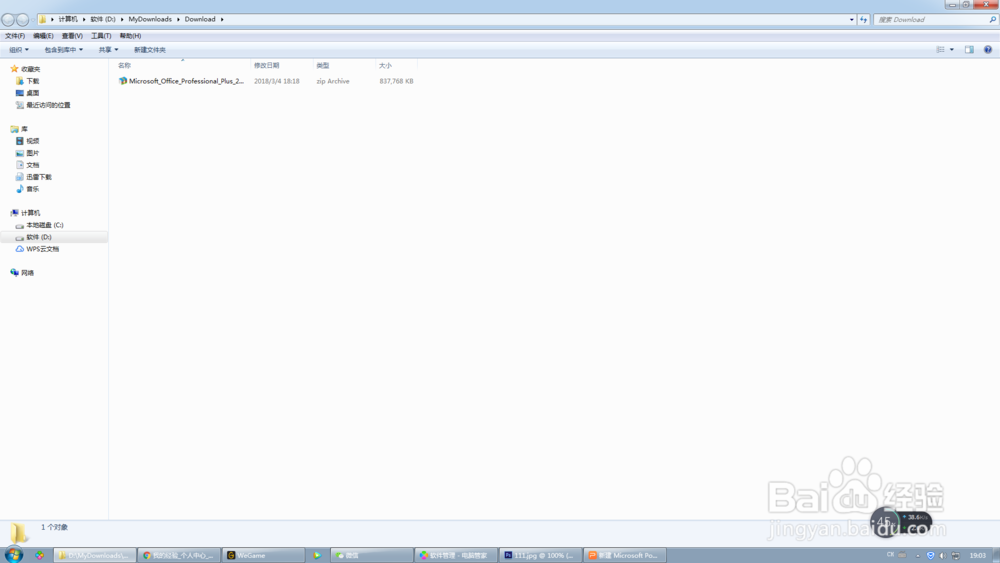Click the taskbar clock showing 19:03
Screen dimensions: 1000x563
point(978,555)
